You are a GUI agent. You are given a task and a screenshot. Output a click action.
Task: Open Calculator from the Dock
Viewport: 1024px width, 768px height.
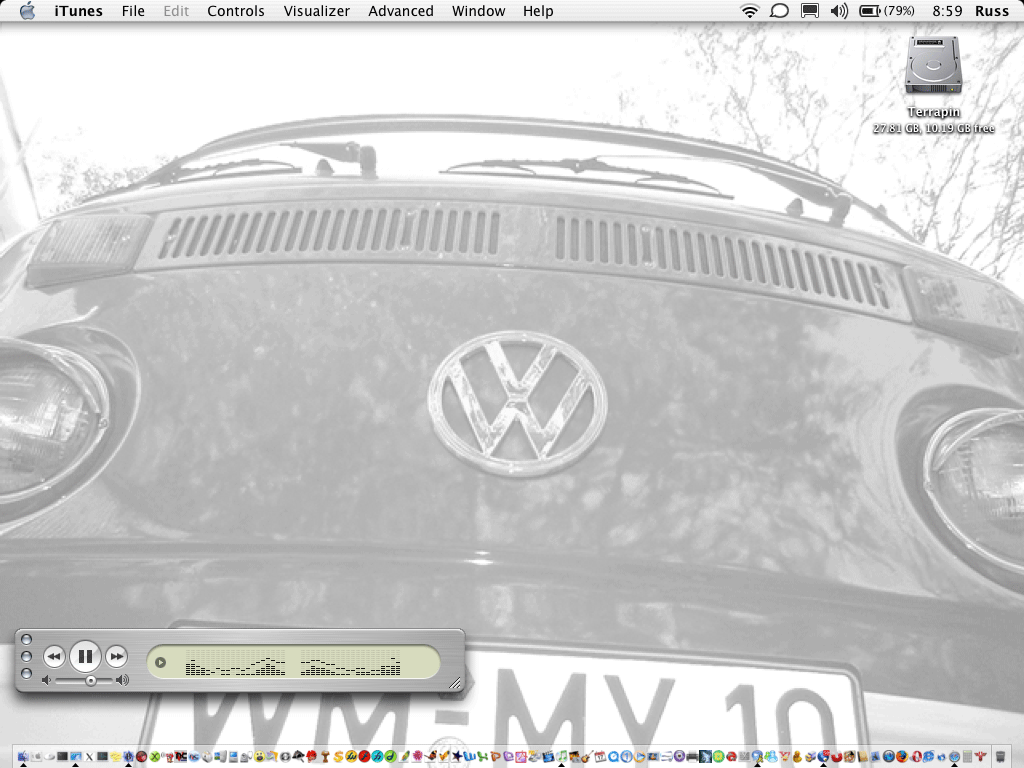click(967, 756)
